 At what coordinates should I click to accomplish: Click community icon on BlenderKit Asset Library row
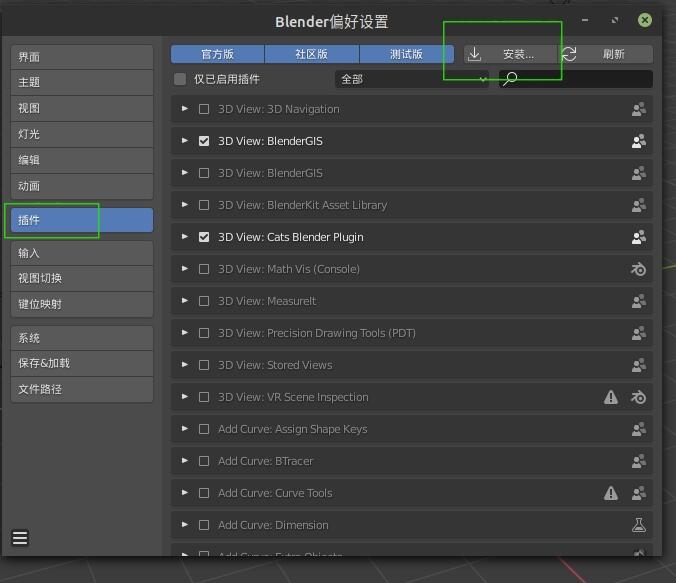638,205
